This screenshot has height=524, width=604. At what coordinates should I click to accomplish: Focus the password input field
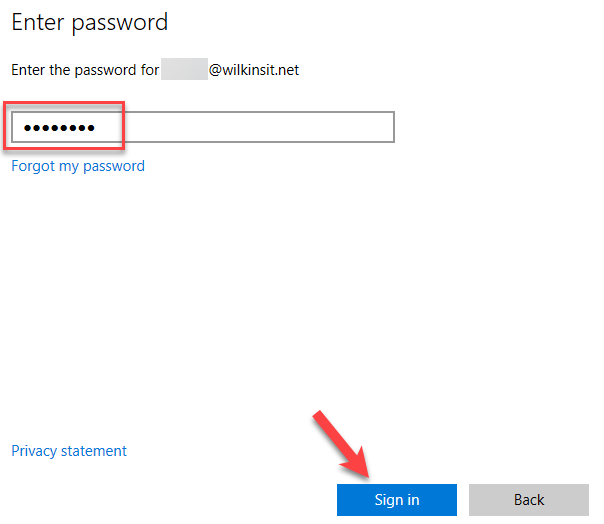(203, 127)
